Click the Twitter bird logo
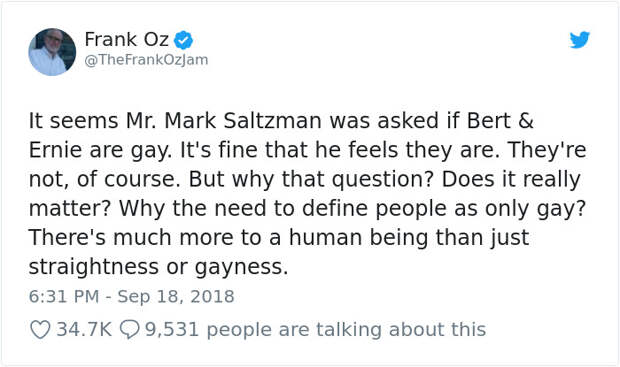Screen dimensions: 620x367 [x=580, y=40]
